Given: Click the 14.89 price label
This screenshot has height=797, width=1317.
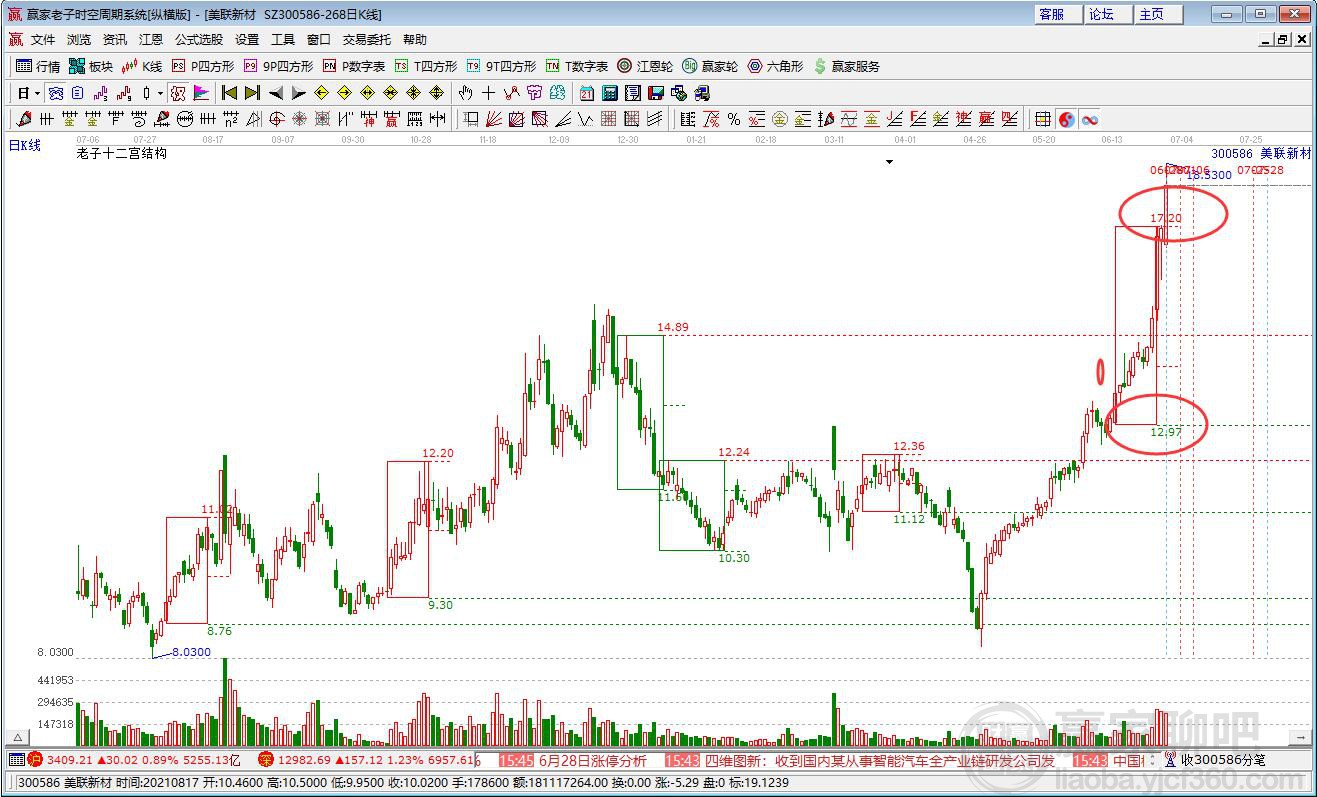Looking at the screenshot, I should tap(673, 327).
